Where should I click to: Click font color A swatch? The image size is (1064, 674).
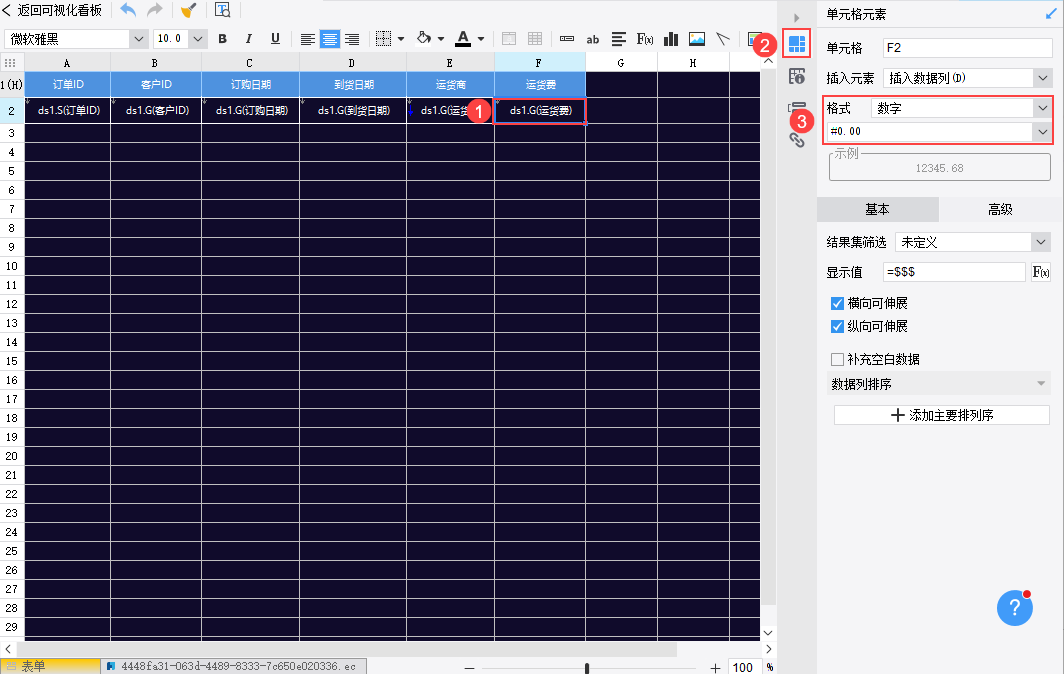[x=463, y=39]
